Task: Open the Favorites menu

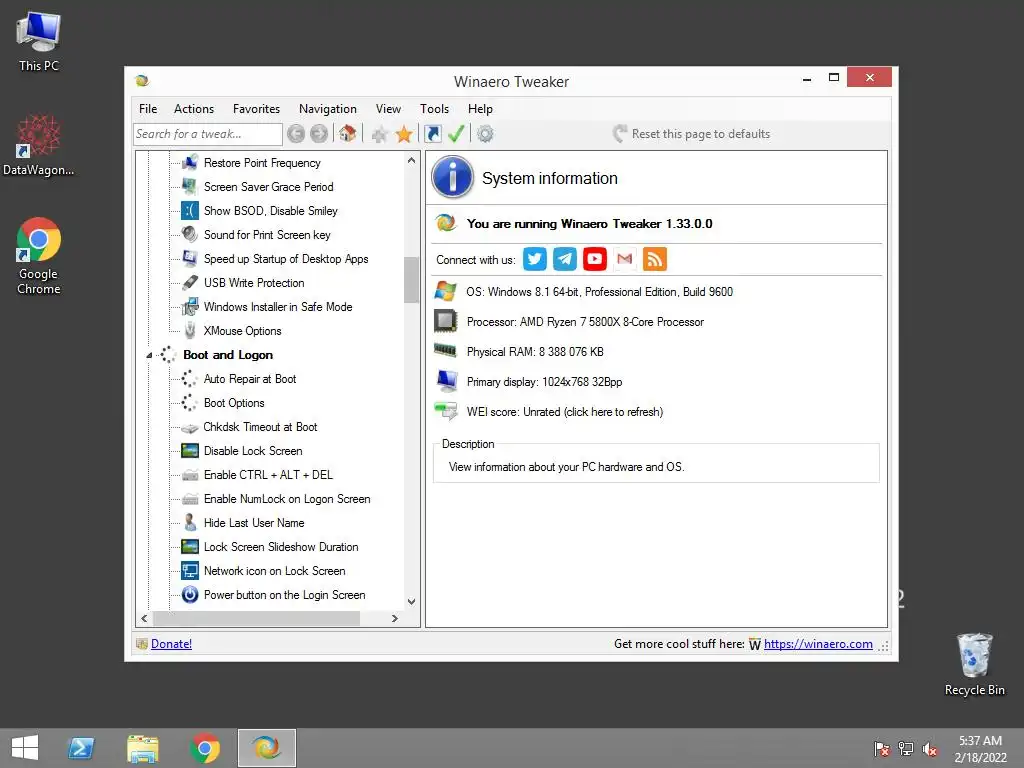Action: click(257, 109)
